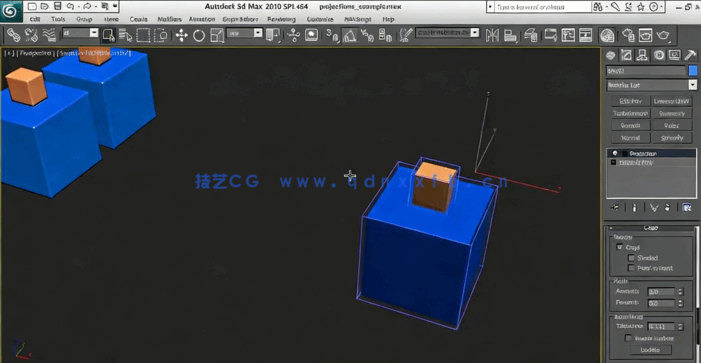Open the Edit menu
The width and height of the screenshot is (701, 363).
(34, 19)
